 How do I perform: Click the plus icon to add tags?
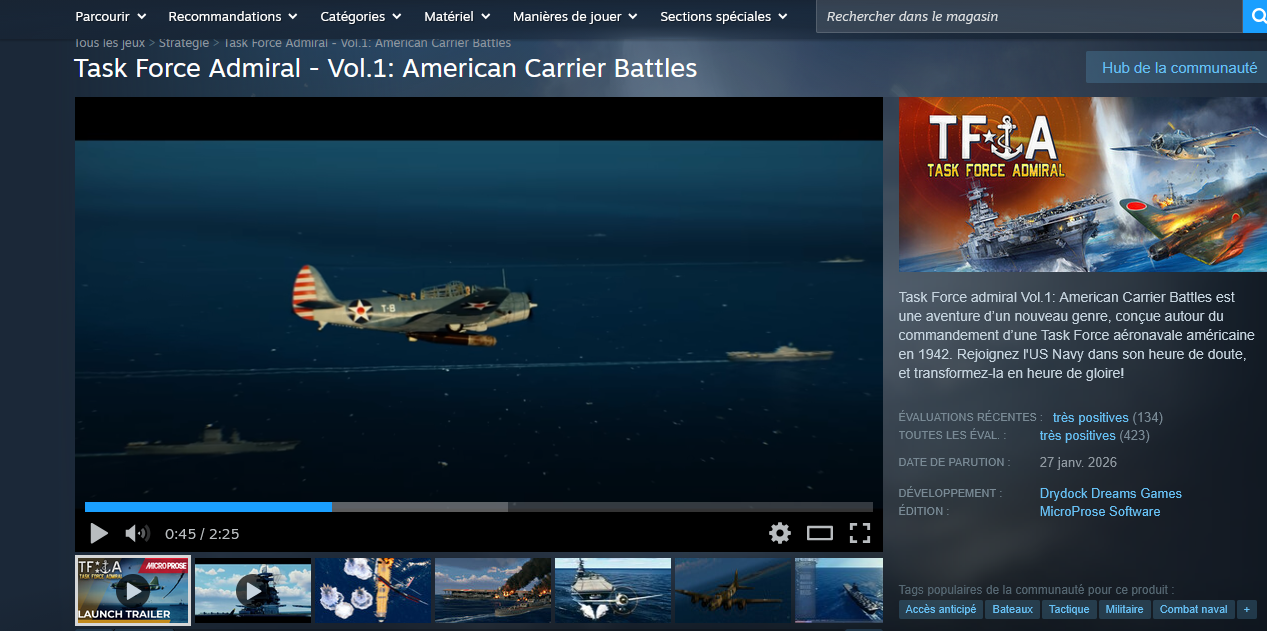pos(1246,609)
